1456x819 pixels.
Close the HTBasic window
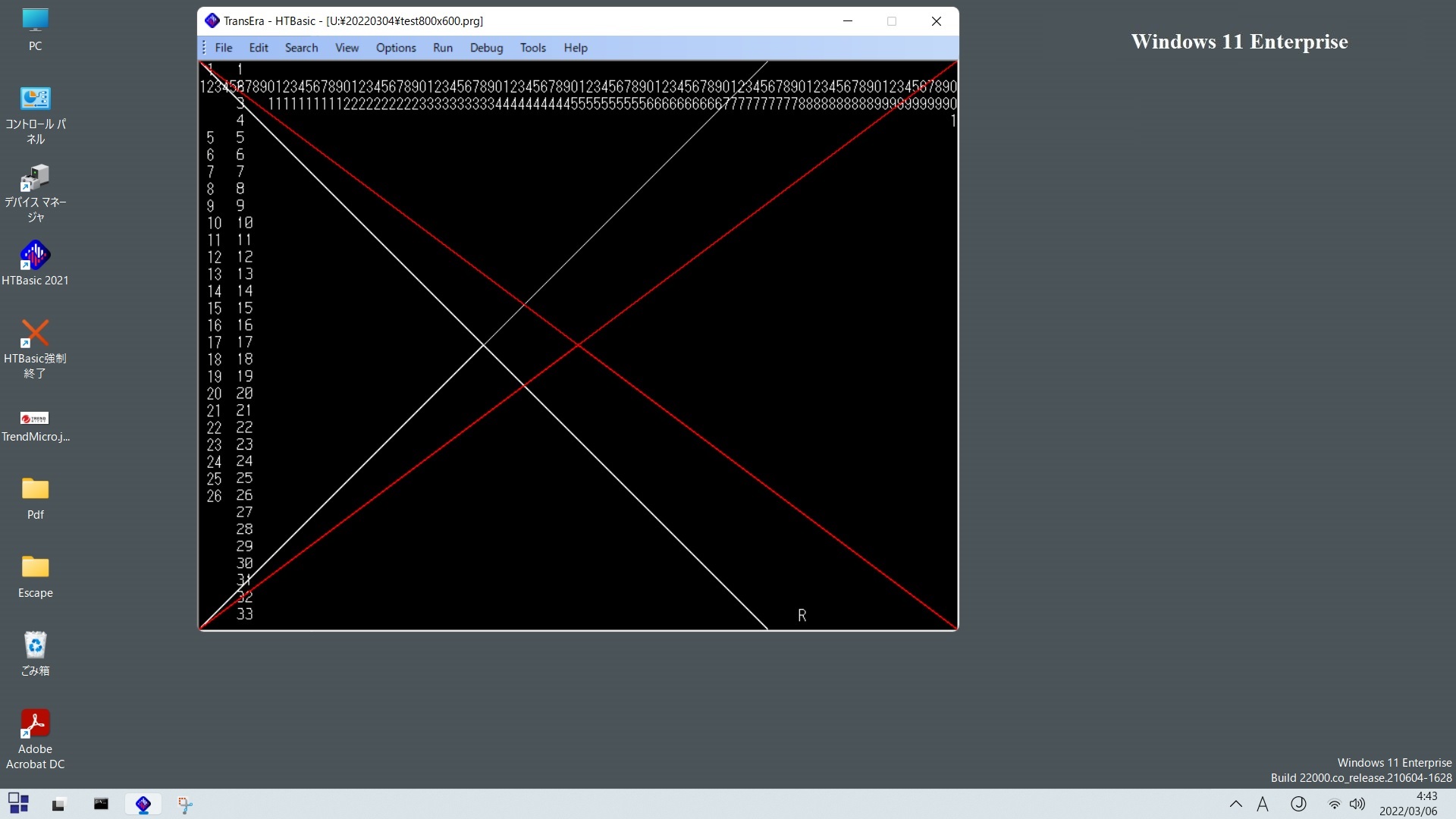[x=937, y=21]
